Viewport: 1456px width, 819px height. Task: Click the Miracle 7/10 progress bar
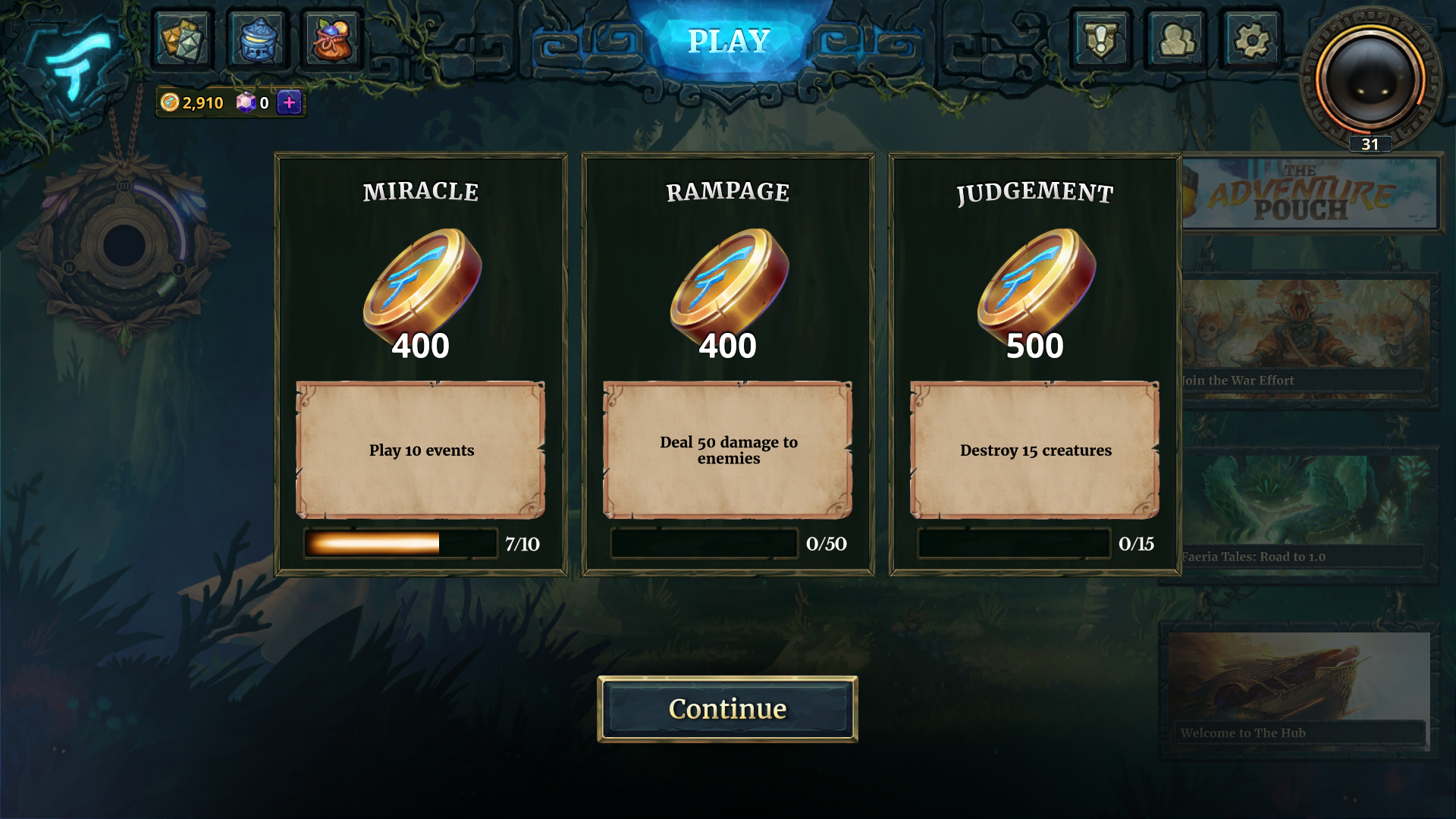[400, 544]
